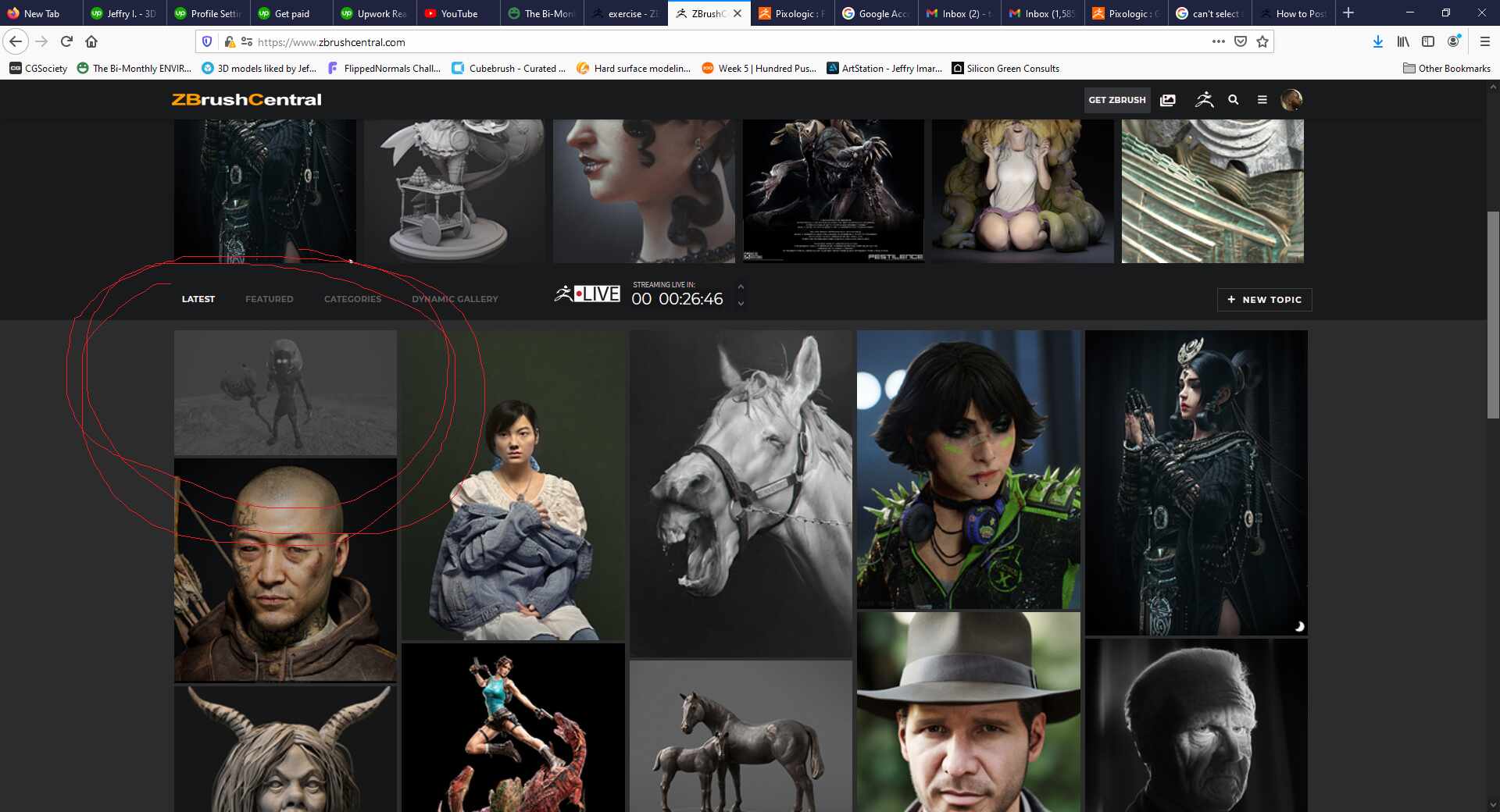Open The Bi-Monthly ENVIR... bookmark

[x=134, y=69]
